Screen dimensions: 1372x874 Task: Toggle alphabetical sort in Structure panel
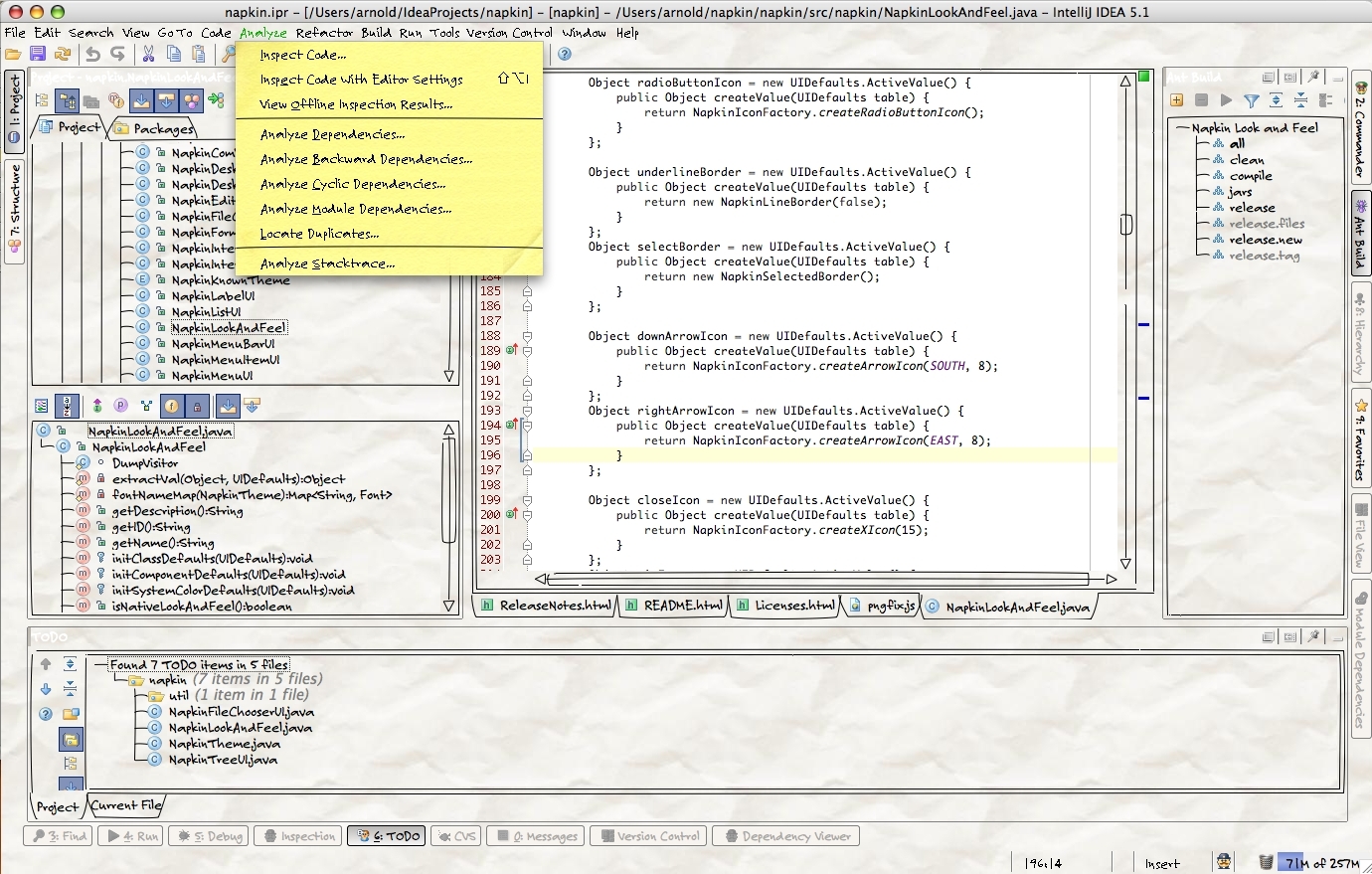67,406
